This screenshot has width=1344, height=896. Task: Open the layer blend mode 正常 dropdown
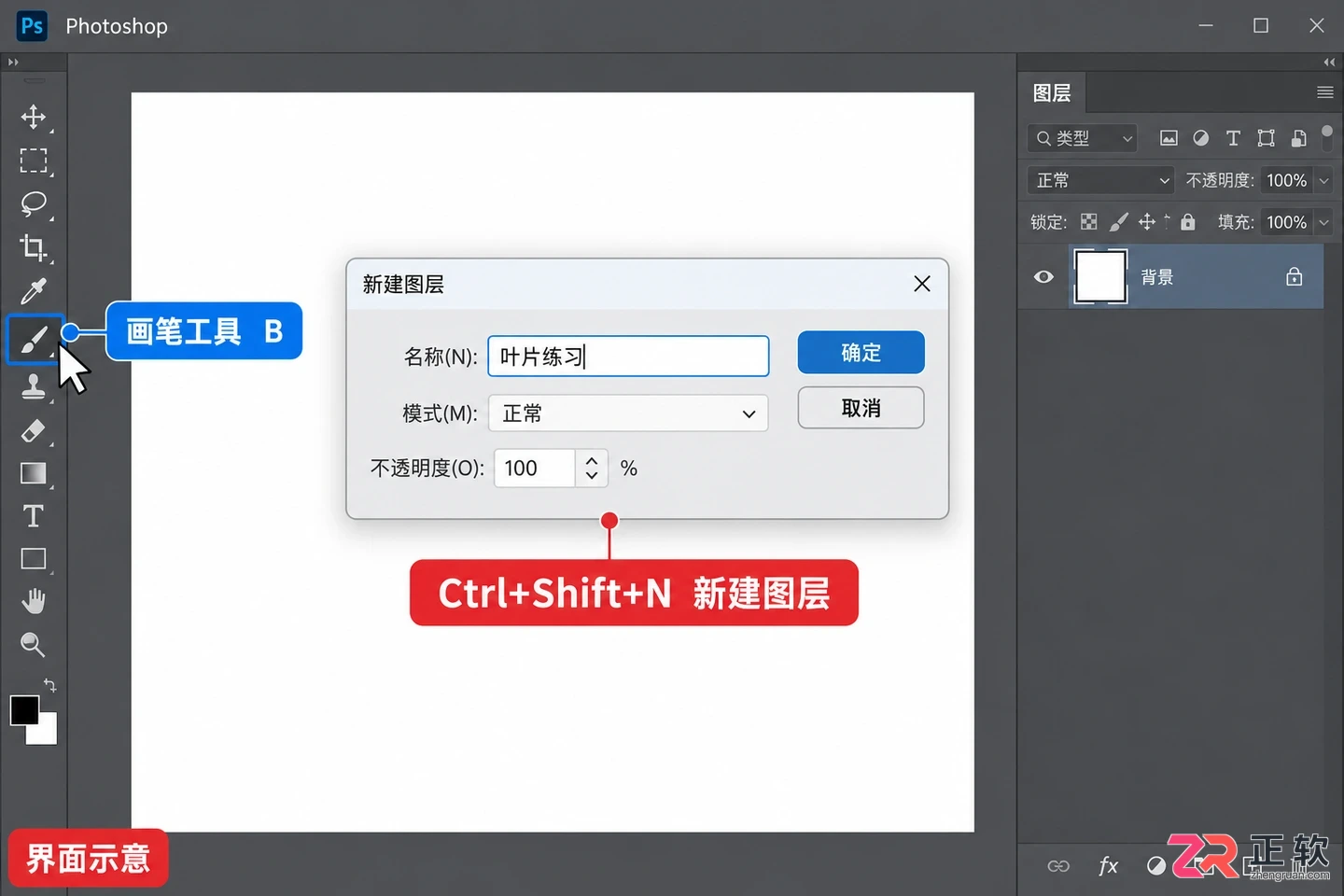[1101, 180]
